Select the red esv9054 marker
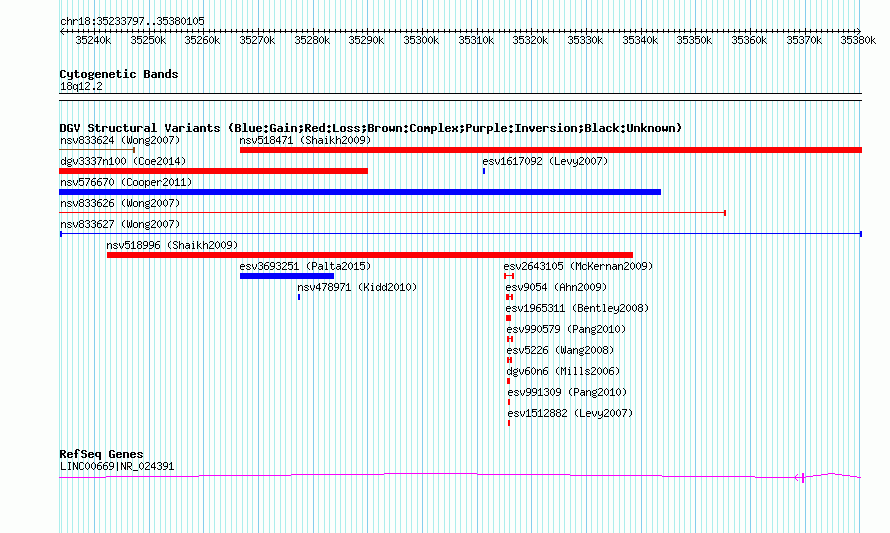The image size is (890, 533). point(509,297)
